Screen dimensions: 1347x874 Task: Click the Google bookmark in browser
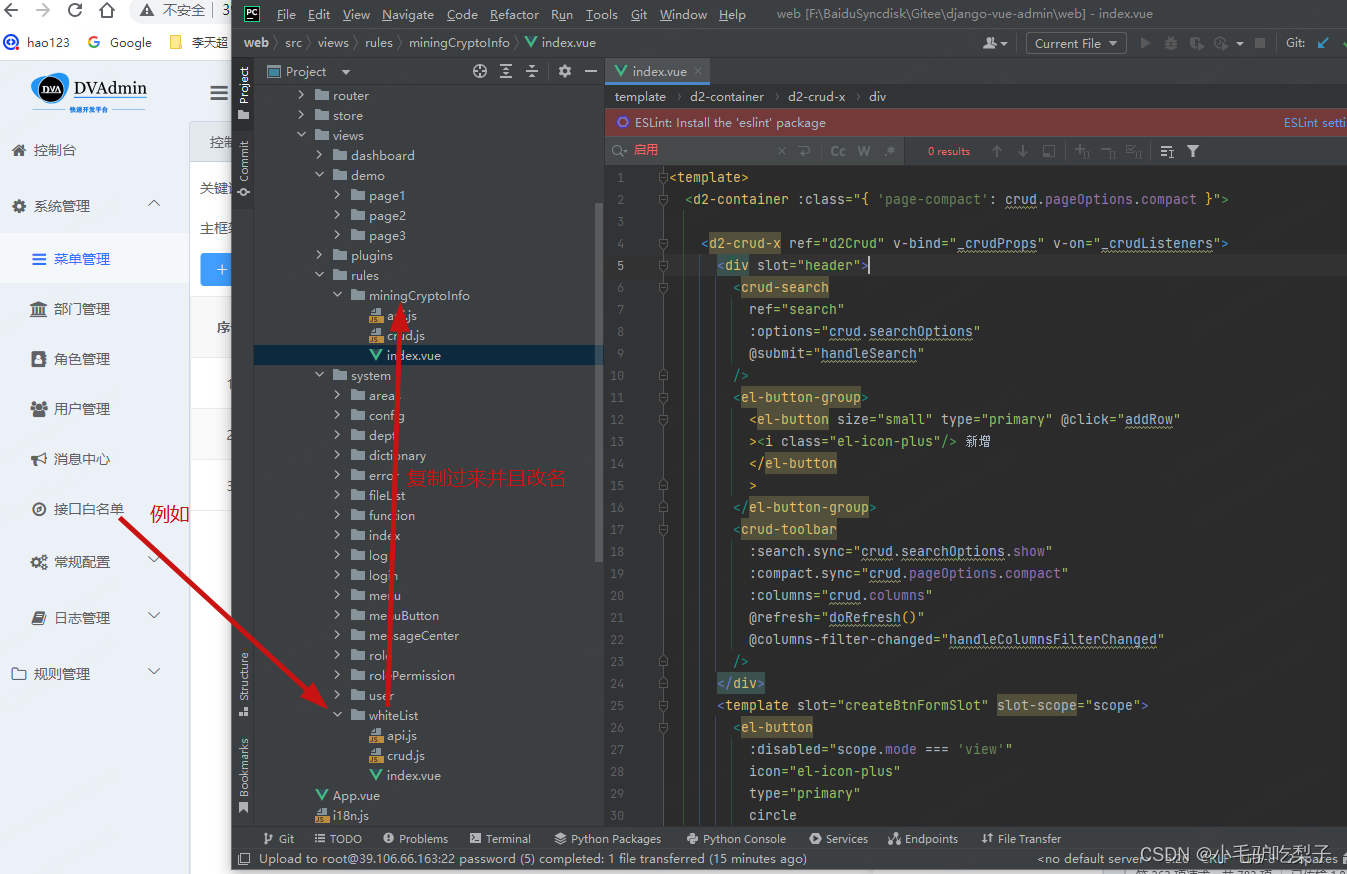(x=120, y=42)
